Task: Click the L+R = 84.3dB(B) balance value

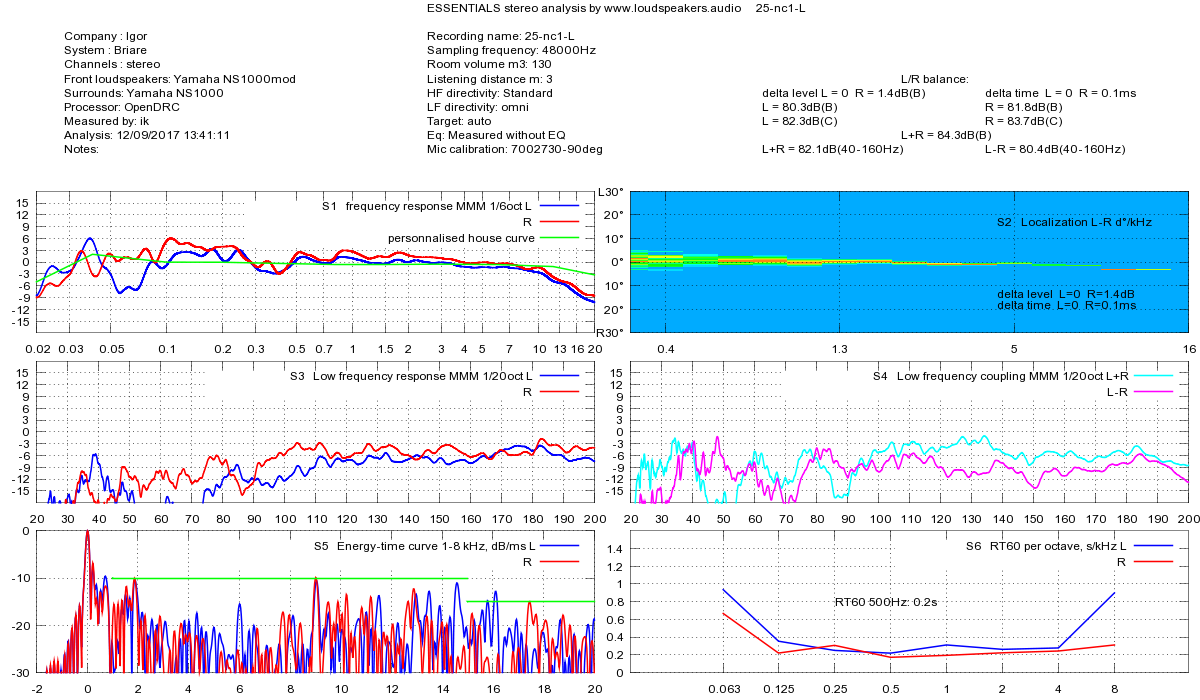Action: tap(946, 135)
